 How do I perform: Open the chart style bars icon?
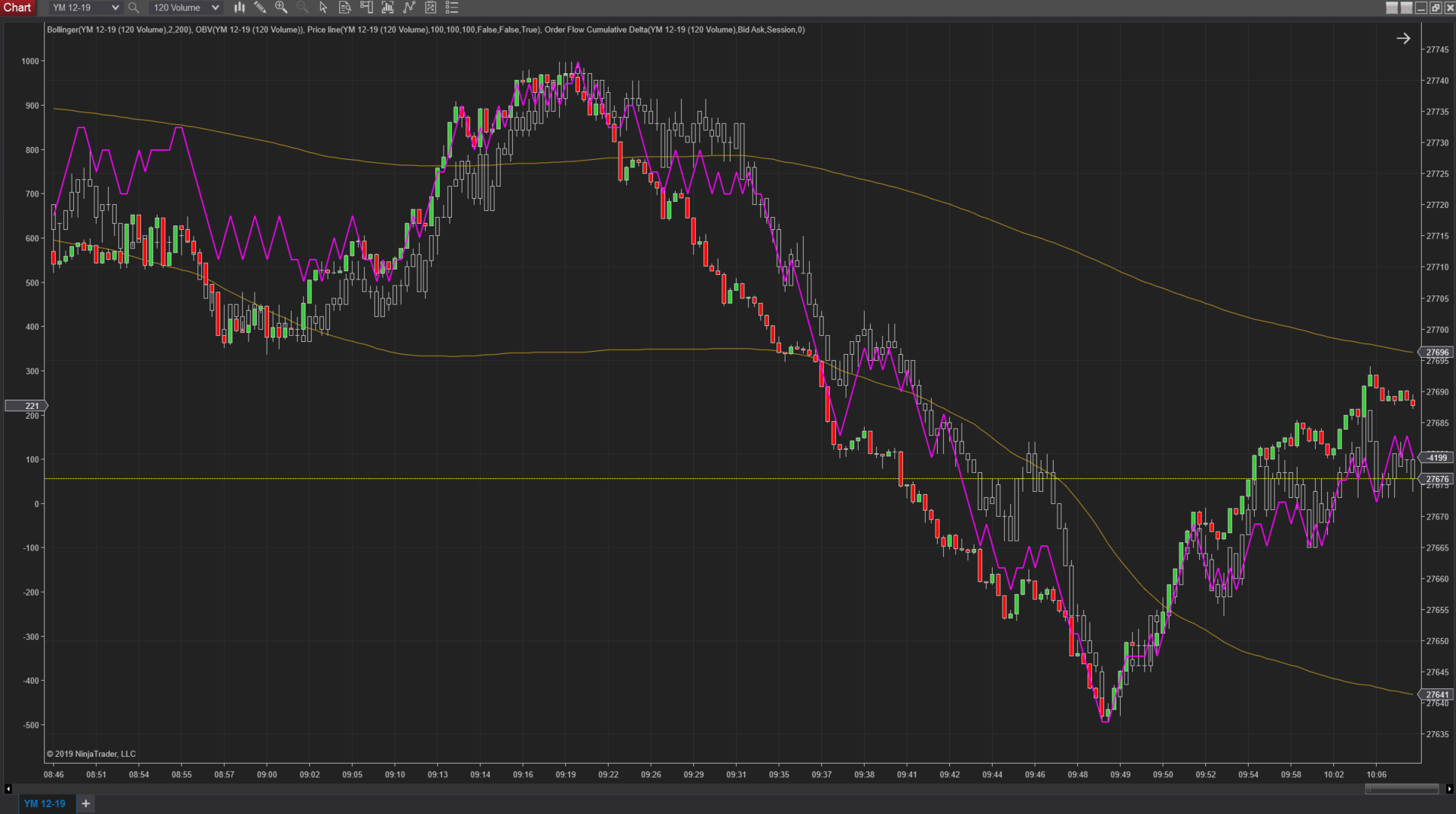[x=239, y=8]
